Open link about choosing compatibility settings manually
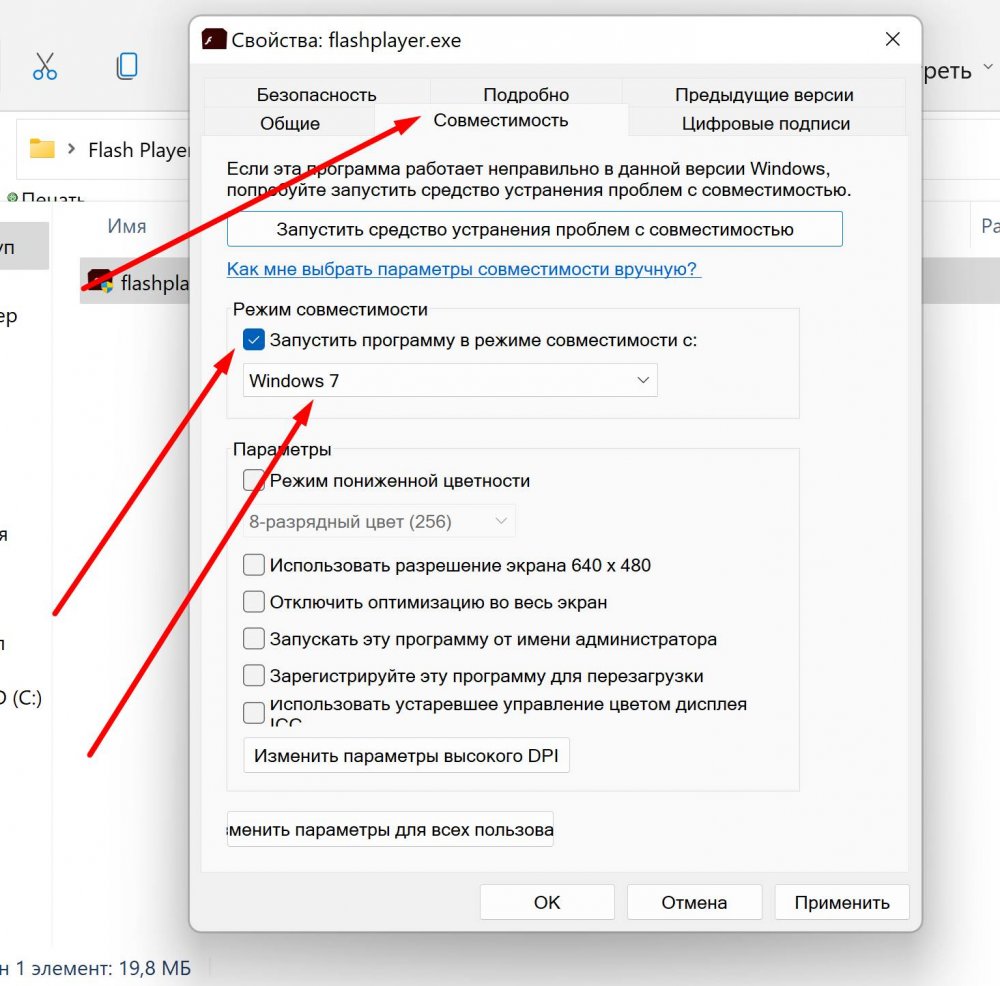Viewport: 1000px width, 986px height. (462, 269)
